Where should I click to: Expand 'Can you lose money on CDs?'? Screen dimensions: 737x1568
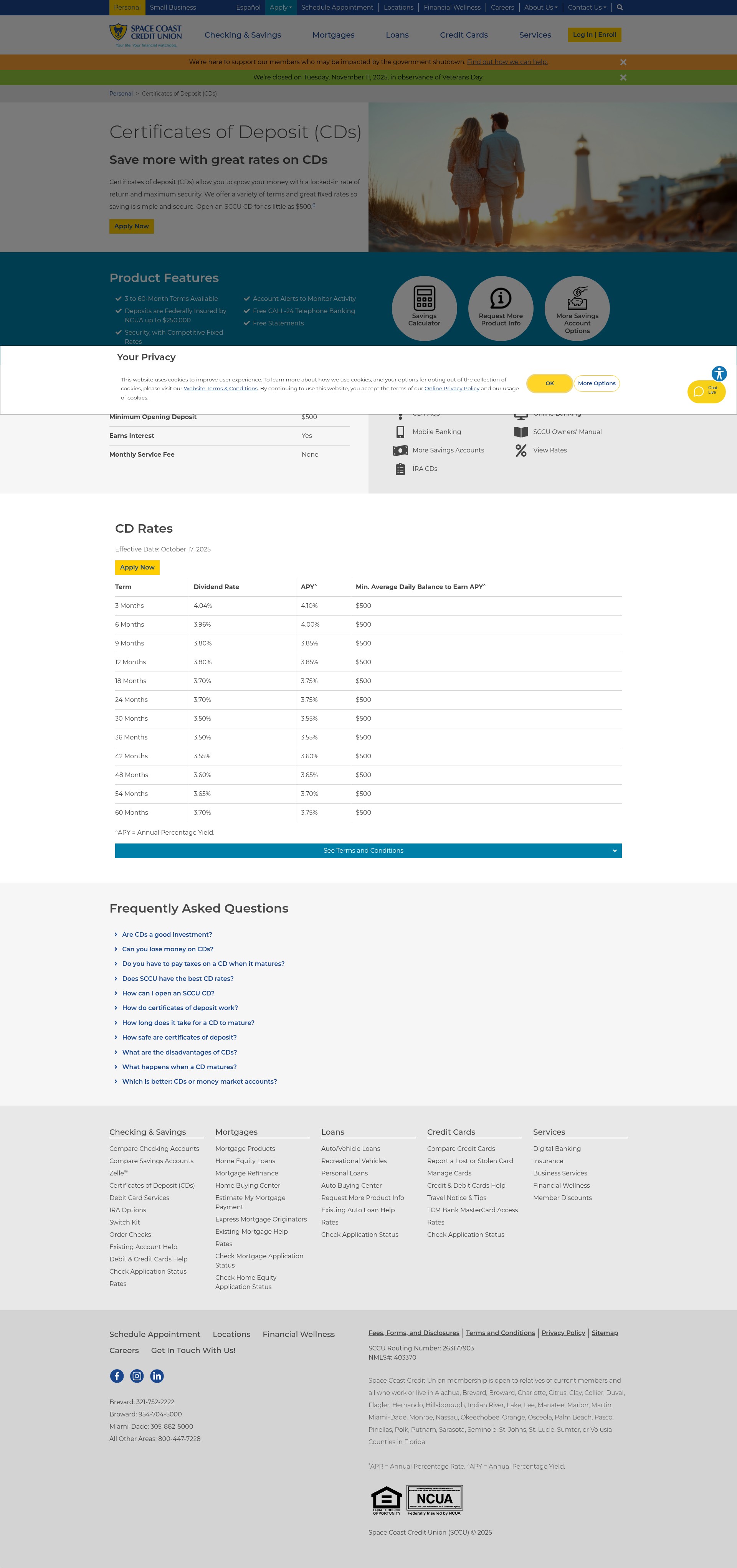[167, 949]
